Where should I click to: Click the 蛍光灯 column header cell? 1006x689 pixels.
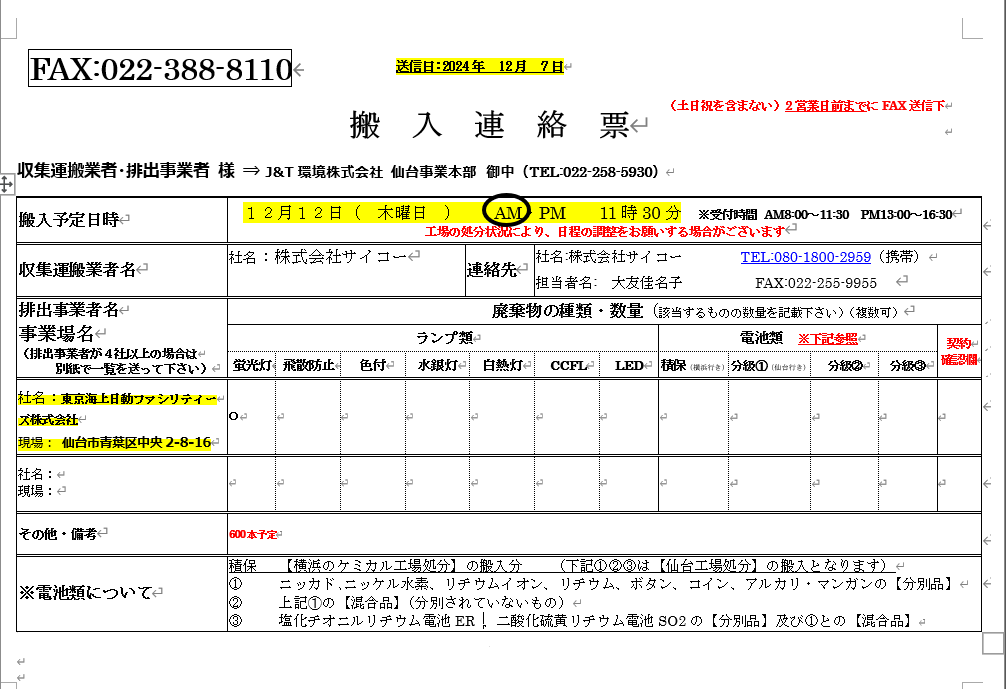point(251,366)
